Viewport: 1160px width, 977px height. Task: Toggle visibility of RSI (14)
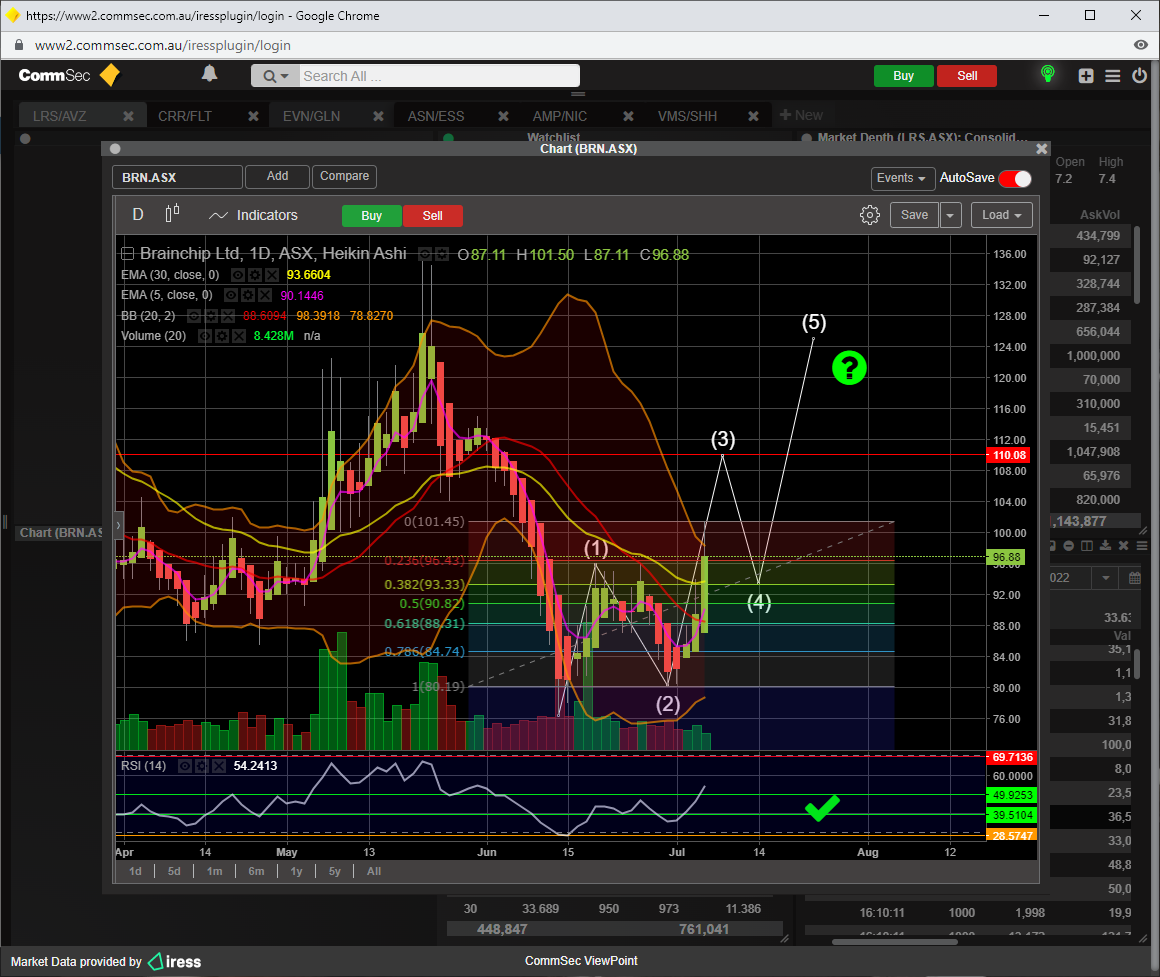pyautogui.click(x=185, y=766)
